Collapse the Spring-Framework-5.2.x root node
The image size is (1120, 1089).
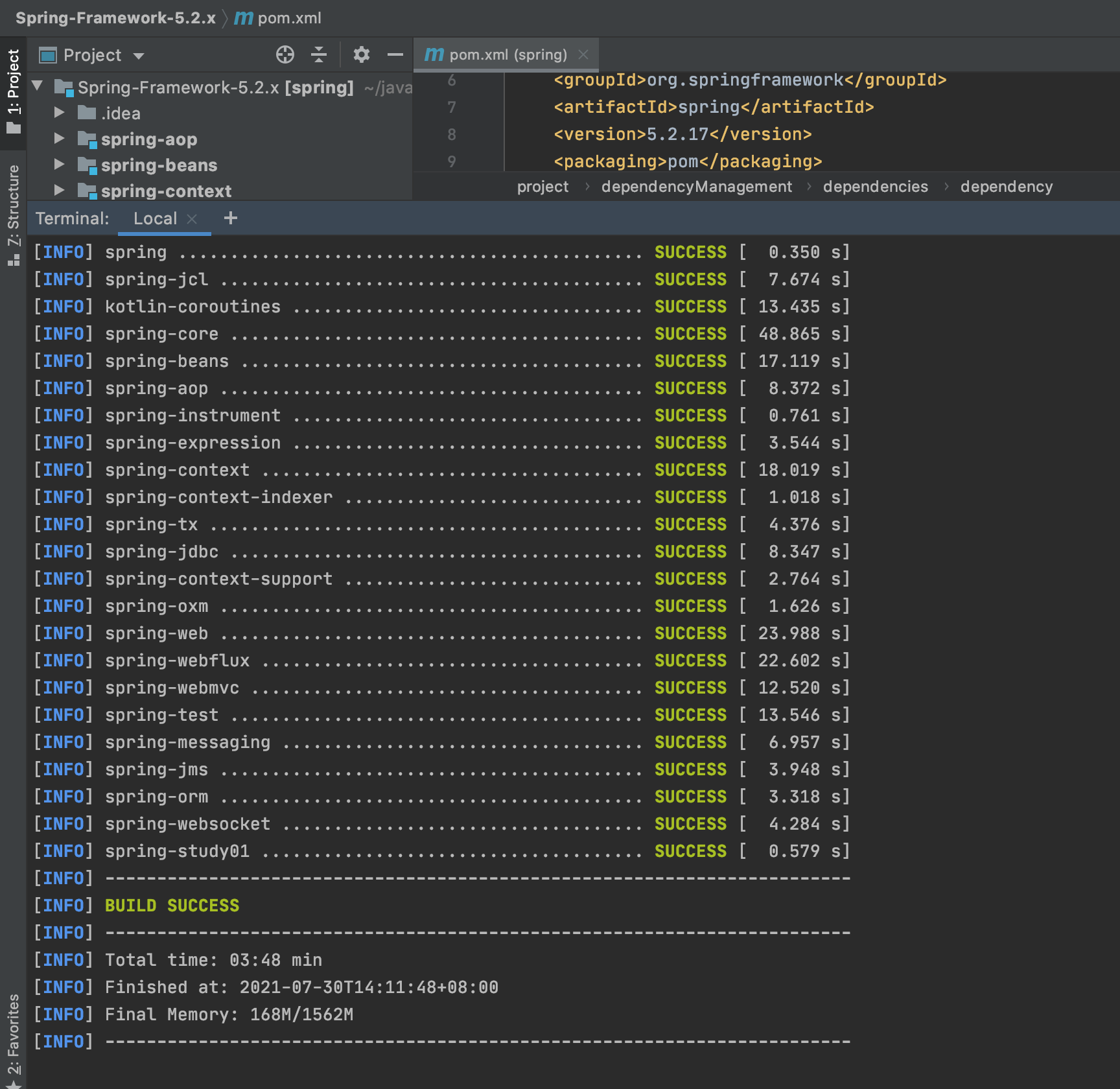(x=38, y=86)
